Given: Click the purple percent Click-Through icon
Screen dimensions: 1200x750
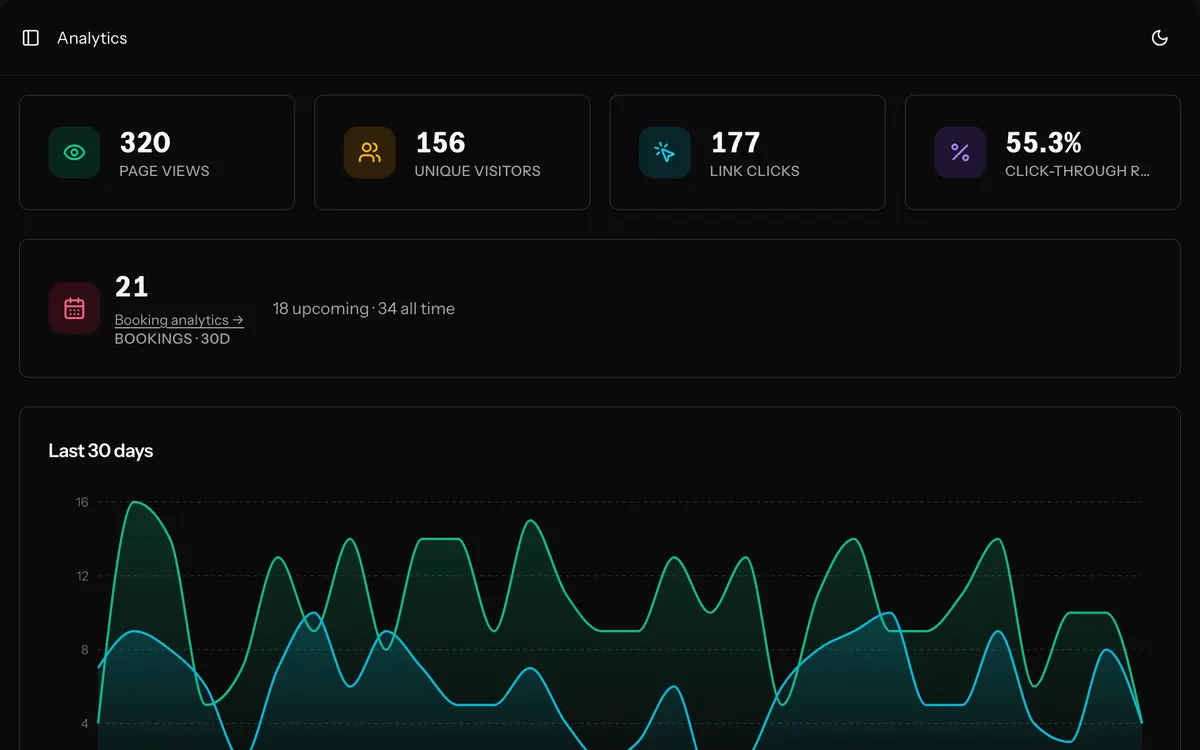Looking at the screenshot, I should [960, 152].
